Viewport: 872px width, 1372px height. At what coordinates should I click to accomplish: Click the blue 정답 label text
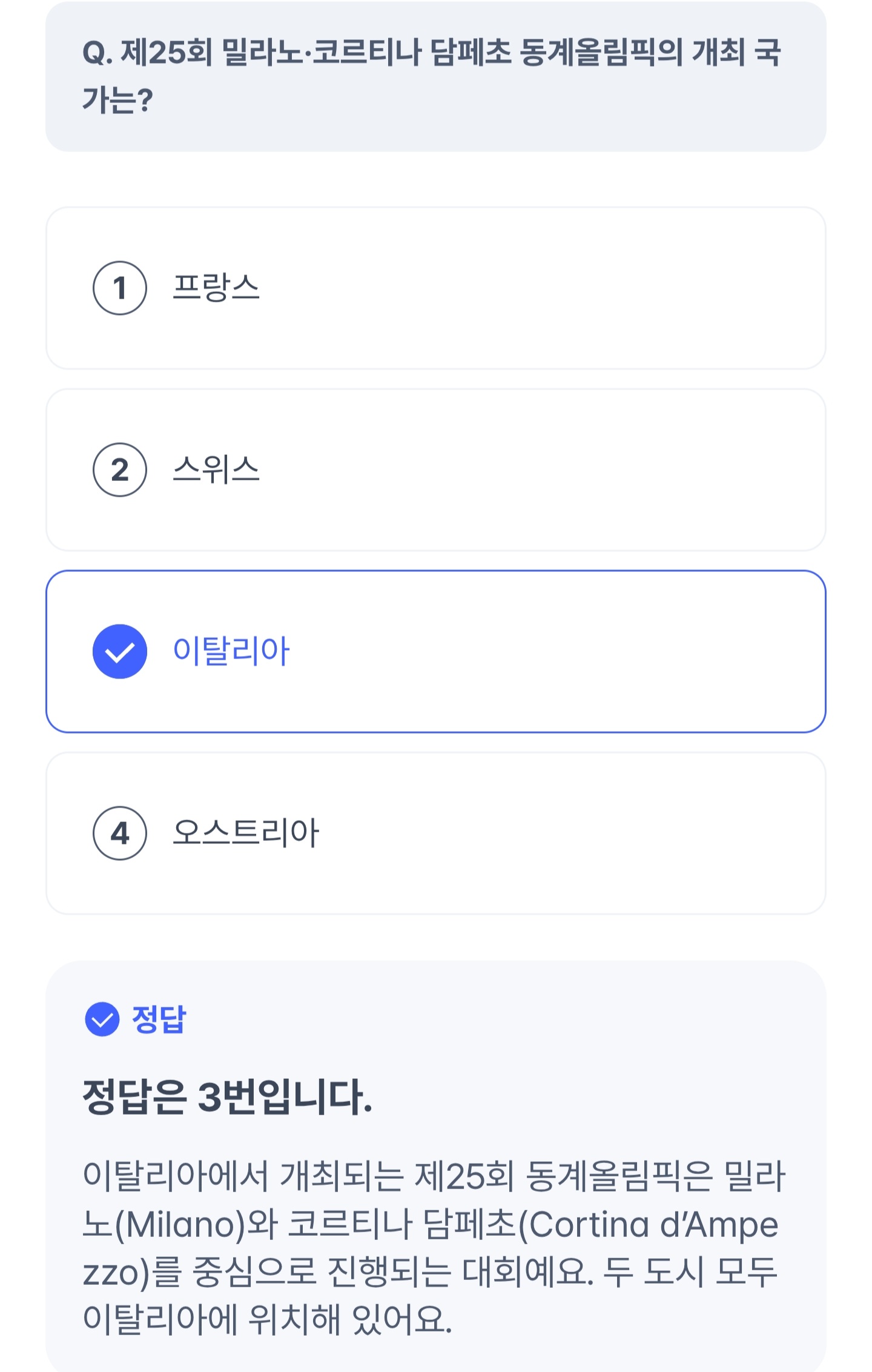(x=159, y=1019)
